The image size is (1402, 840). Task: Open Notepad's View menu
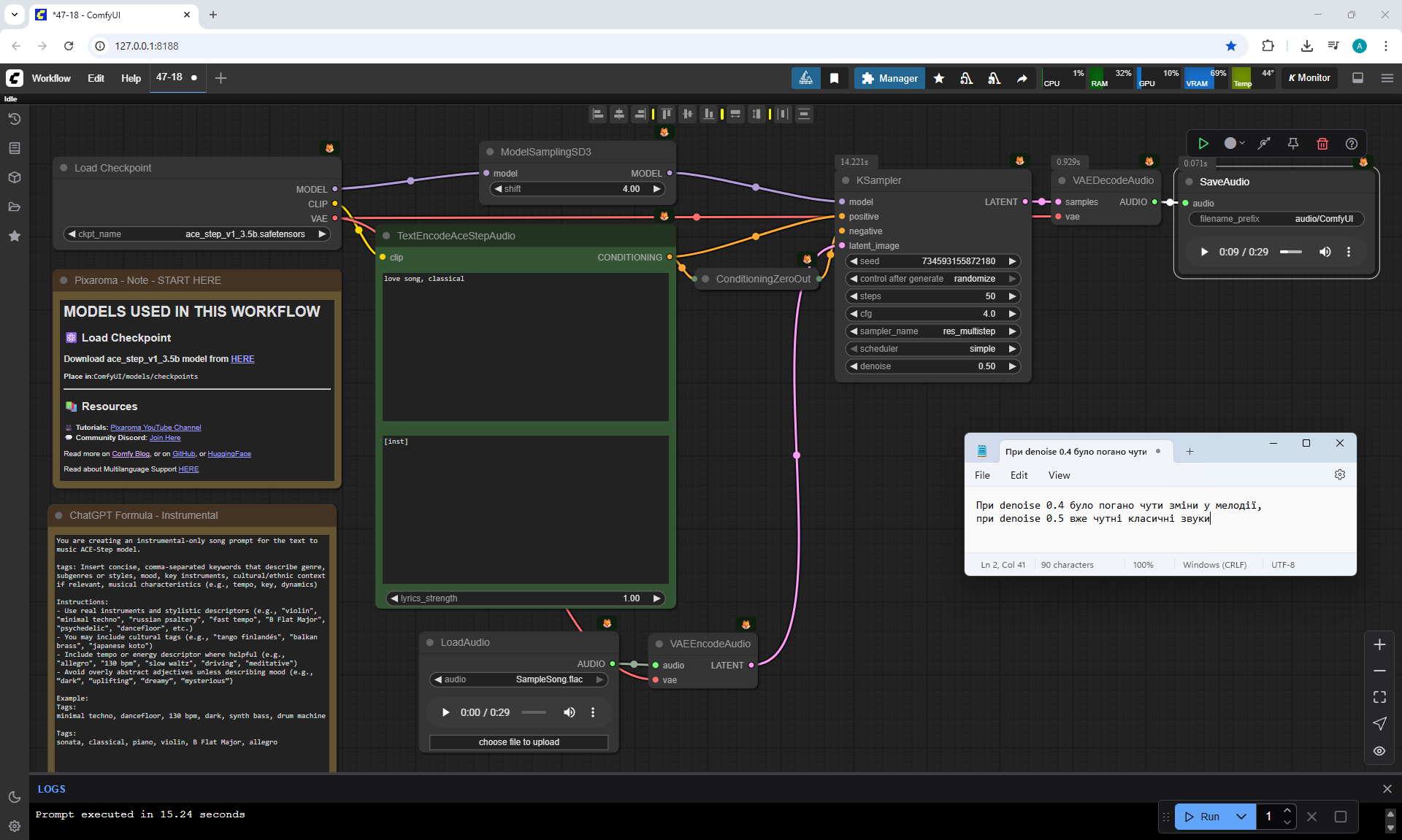(1059, 475)
